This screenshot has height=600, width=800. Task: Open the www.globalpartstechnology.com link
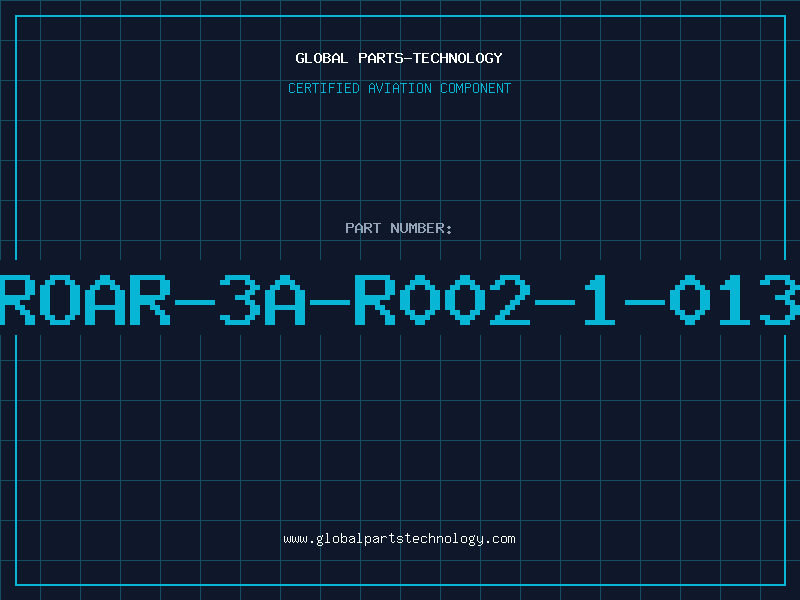[x=399, y=539]
